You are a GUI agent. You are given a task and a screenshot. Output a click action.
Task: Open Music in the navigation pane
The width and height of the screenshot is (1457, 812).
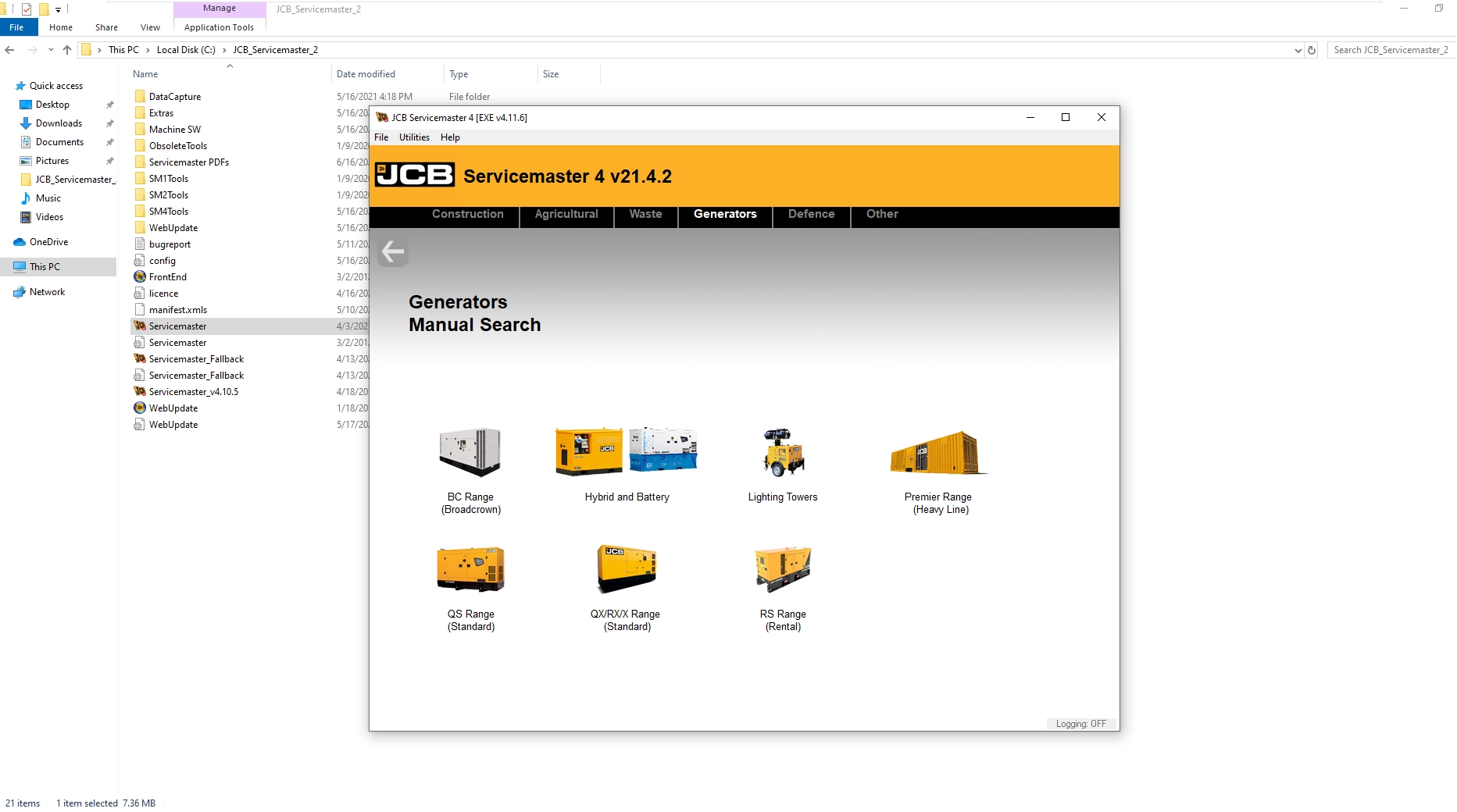[48, 198]
